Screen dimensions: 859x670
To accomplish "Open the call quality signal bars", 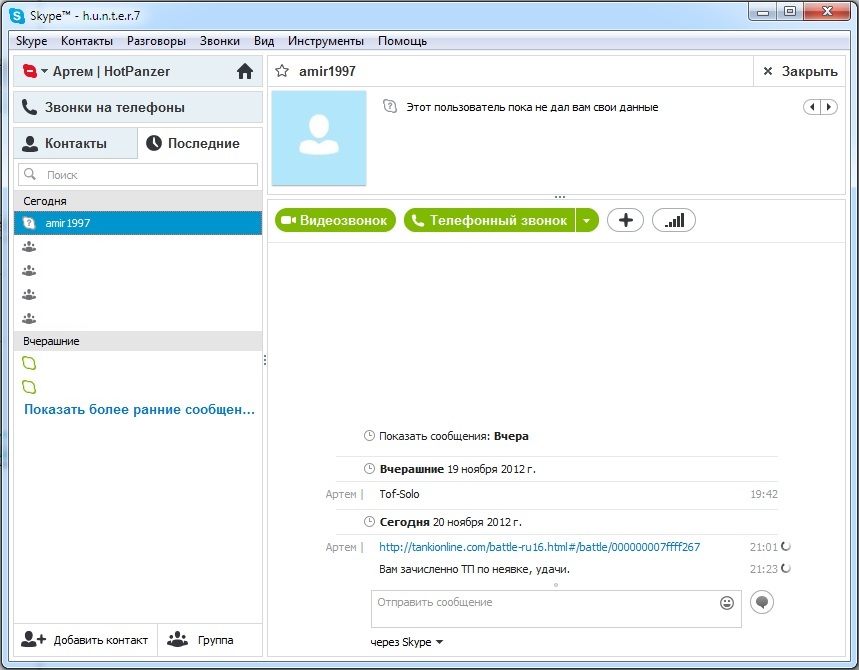I will click(673, 220).
